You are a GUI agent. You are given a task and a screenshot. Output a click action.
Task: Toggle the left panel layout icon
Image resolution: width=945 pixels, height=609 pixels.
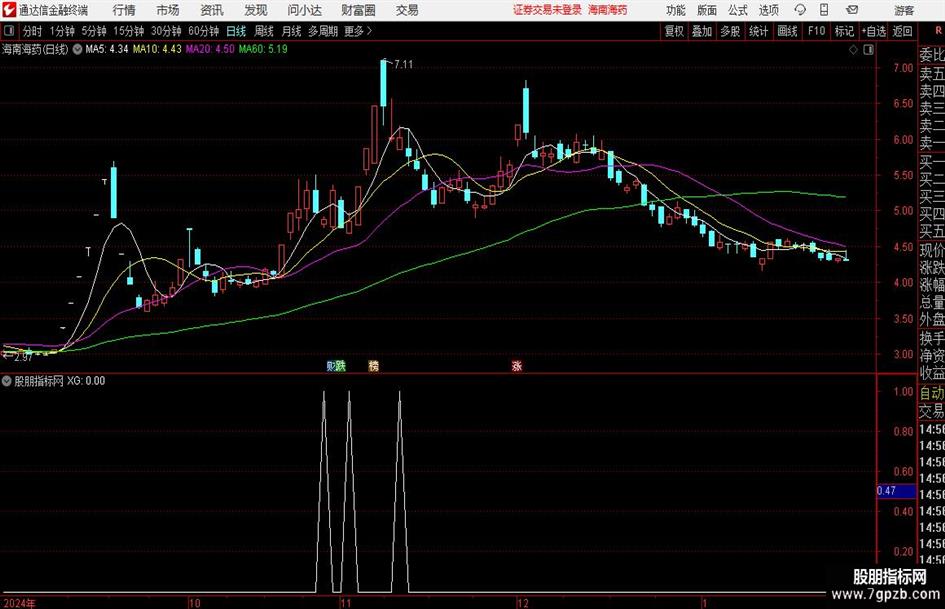click(9, 31)
